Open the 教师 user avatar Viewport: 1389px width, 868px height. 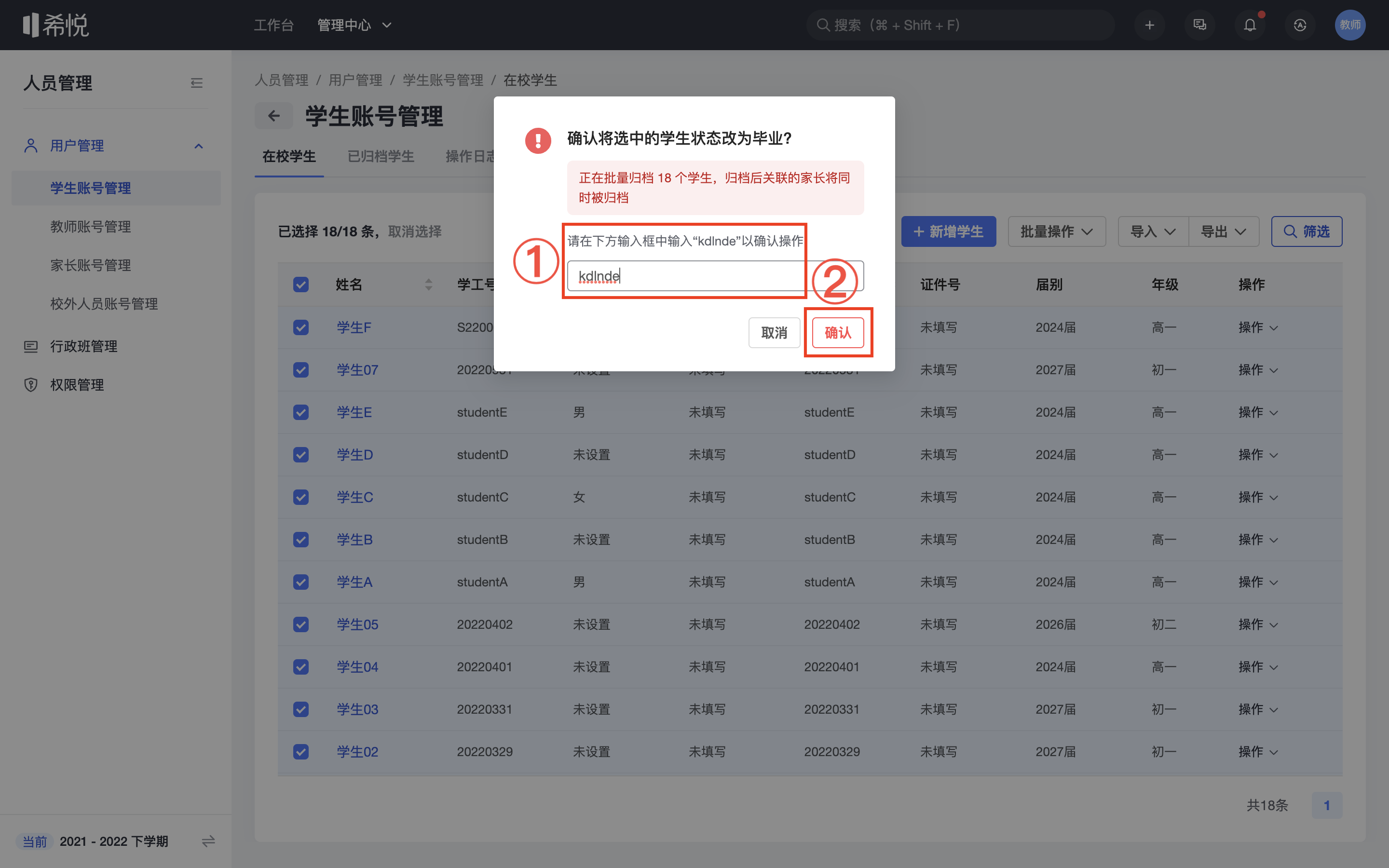[x=1350, y=25]
